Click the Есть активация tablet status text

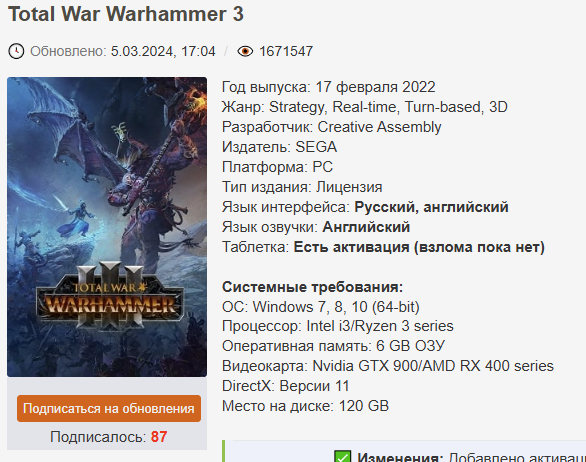351,247
